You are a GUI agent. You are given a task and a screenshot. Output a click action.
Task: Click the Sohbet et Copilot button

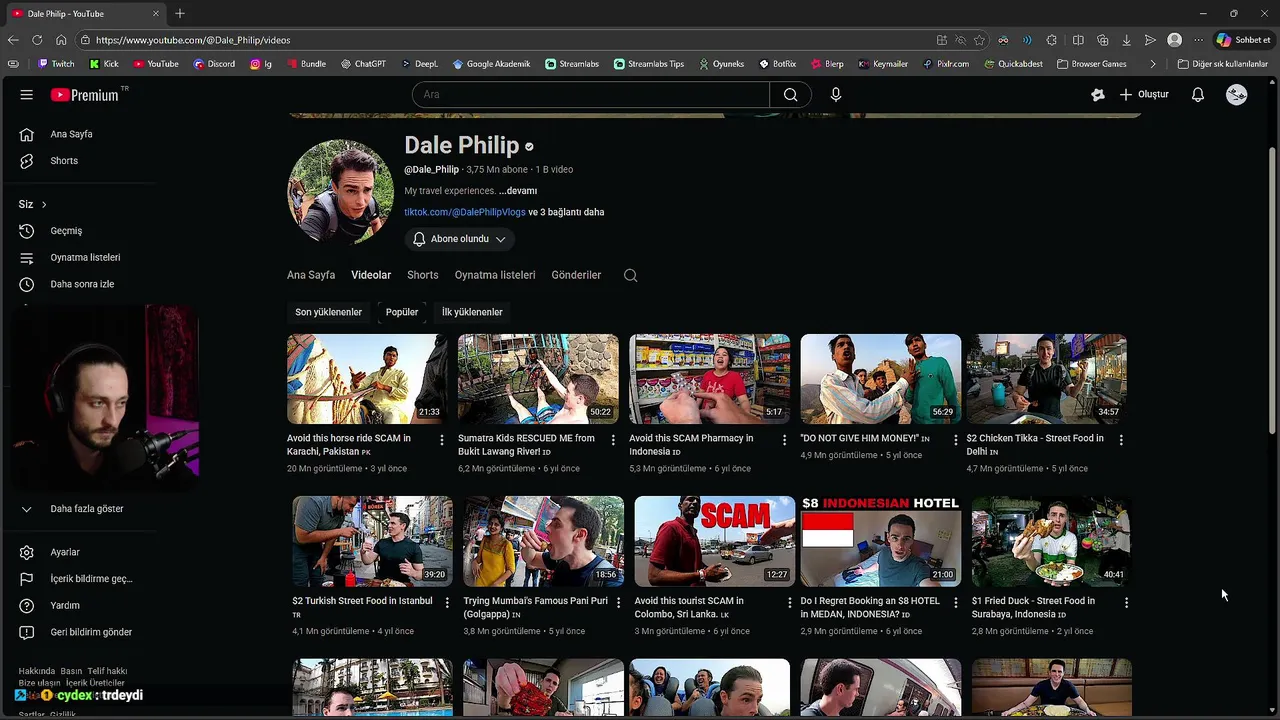tap(1243, 40)
